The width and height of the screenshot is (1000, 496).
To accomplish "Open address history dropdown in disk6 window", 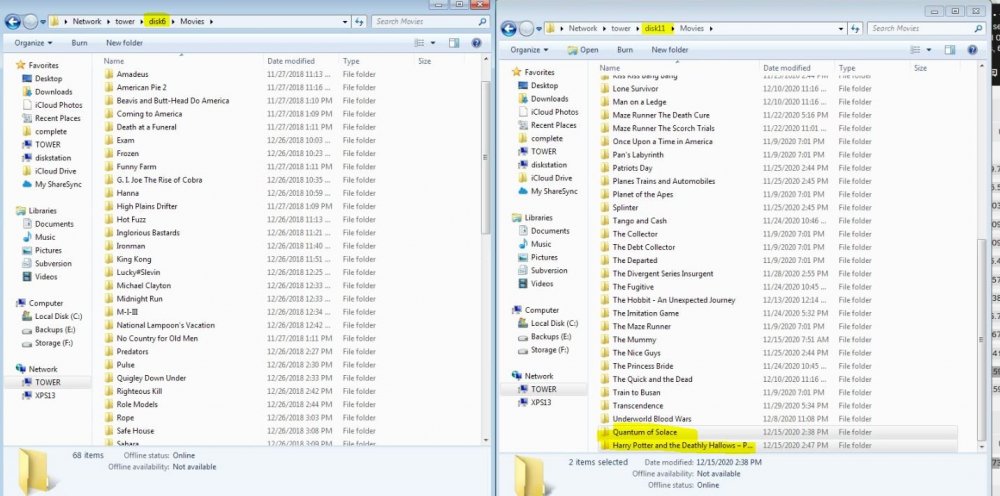I will click(346, 22).
